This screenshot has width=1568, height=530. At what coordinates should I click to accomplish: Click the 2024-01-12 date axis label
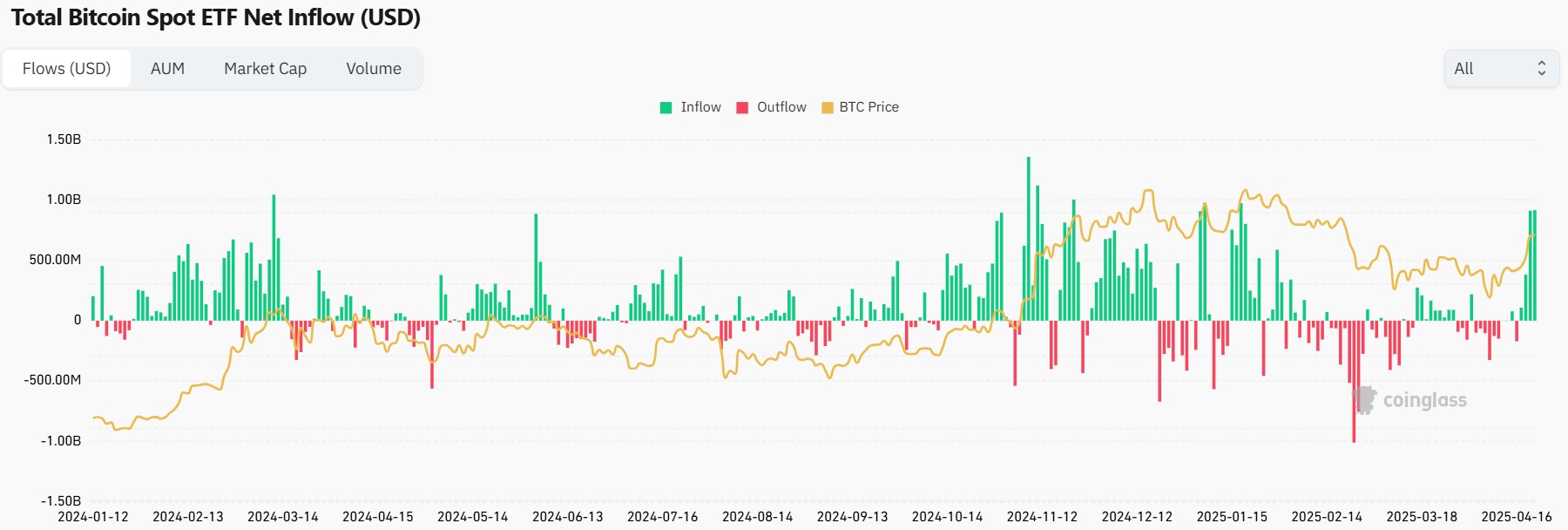93,517
